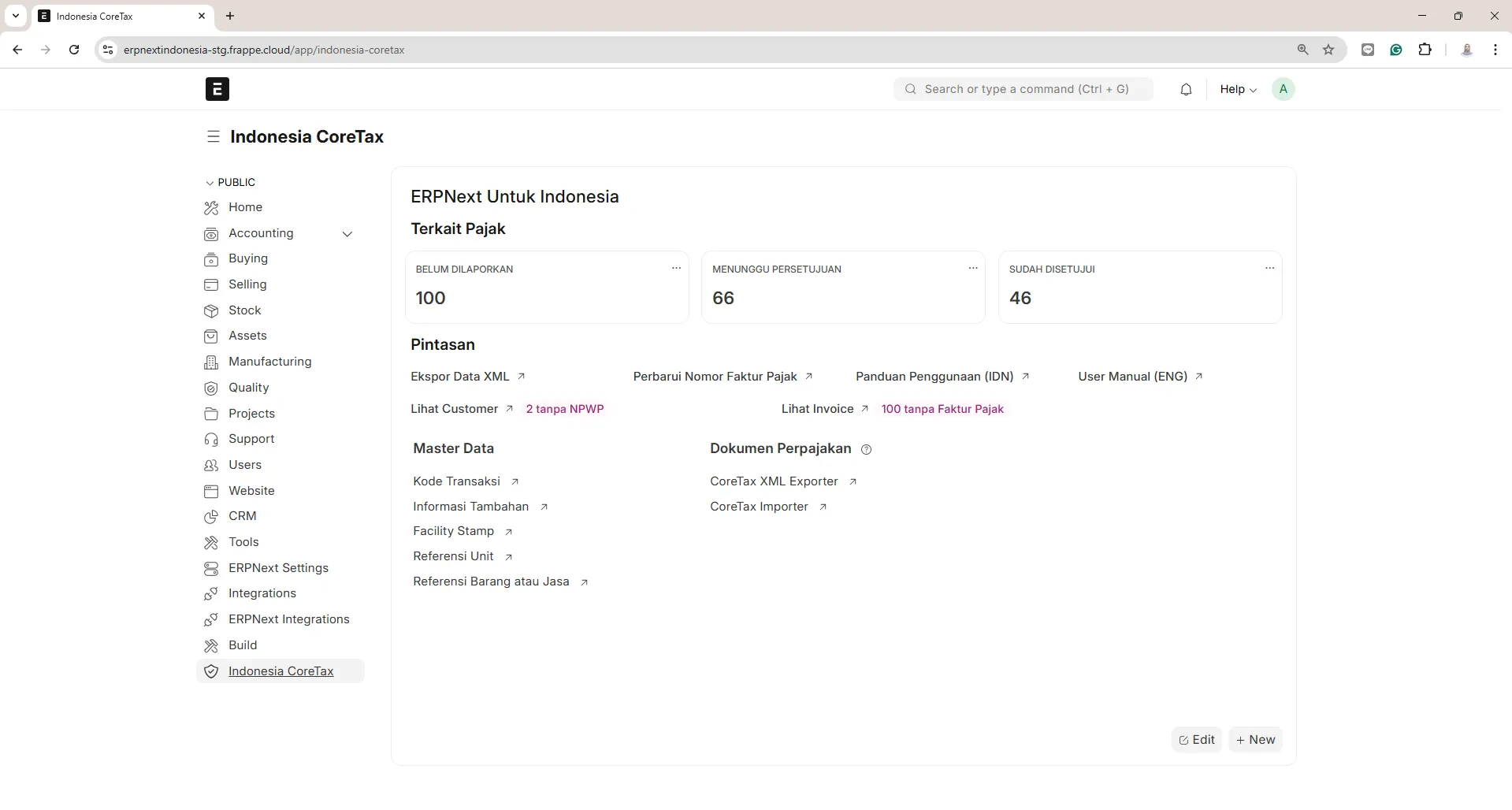Click the BELUM DILAPORKAN 100 card
This screenshot has width=1512, height=810.
click(x=547, y=287)
